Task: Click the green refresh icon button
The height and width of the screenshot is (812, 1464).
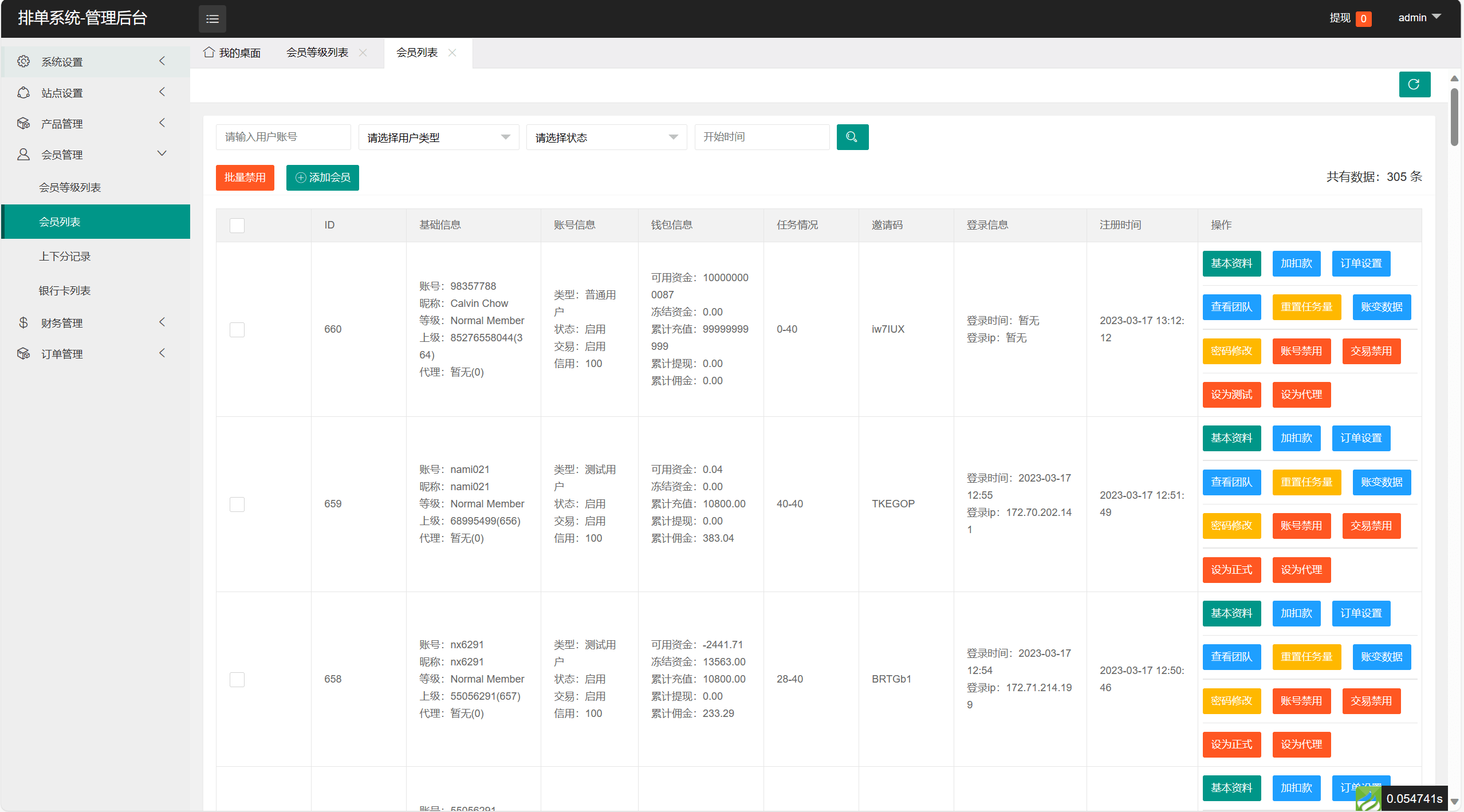Action: 1414,85
